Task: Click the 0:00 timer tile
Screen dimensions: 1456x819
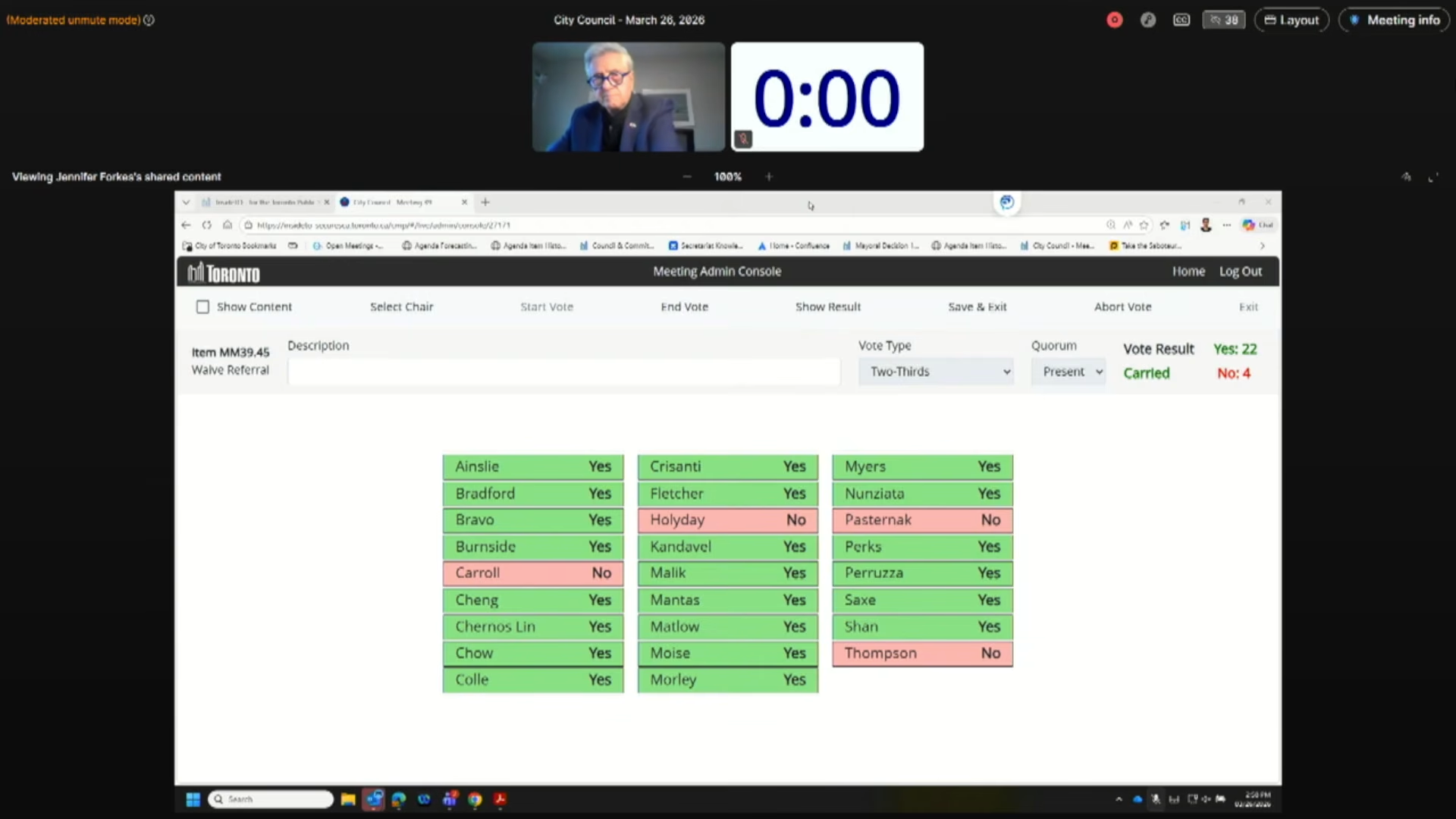Action: (x=827, y=97)
